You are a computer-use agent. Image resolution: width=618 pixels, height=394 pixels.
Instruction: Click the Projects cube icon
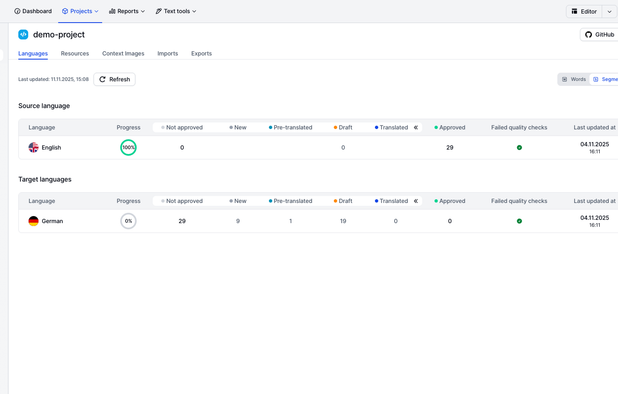tap(65, 11)
